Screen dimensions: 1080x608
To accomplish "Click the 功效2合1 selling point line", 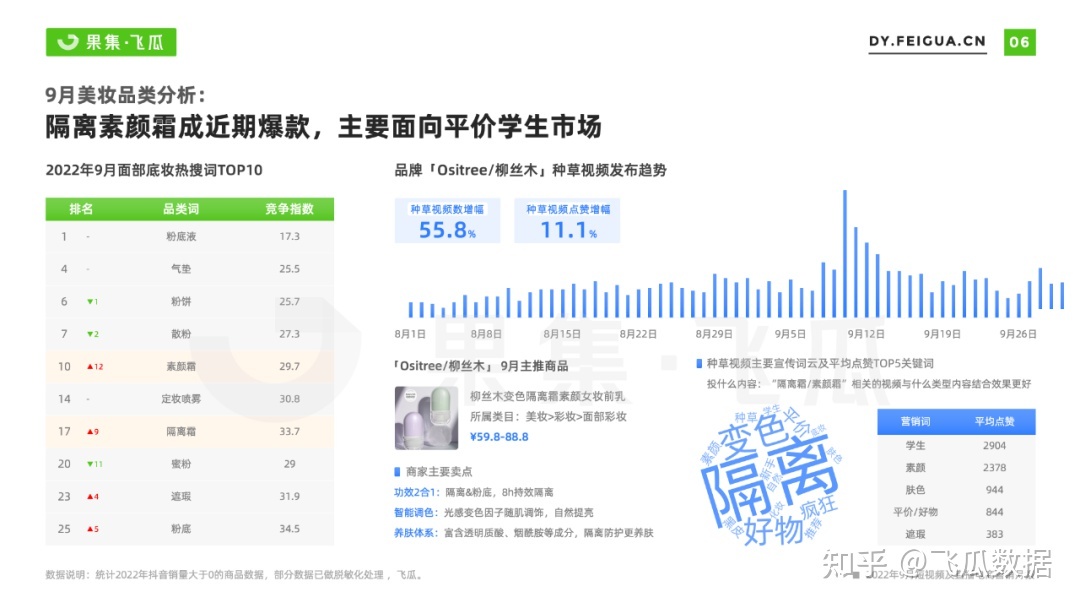I will tap(474, 492).
